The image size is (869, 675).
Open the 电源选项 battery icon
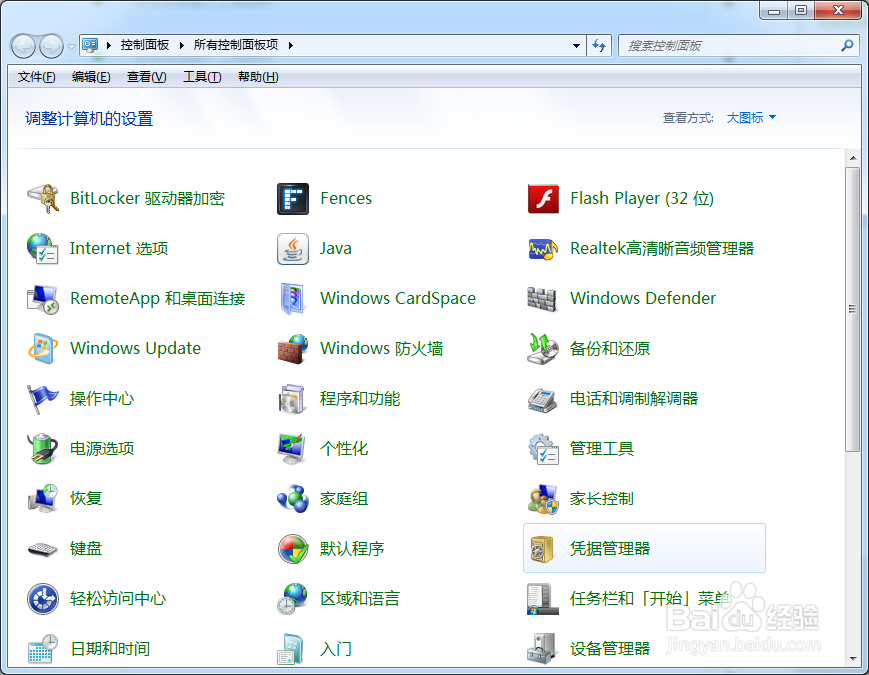coord(43,448)
